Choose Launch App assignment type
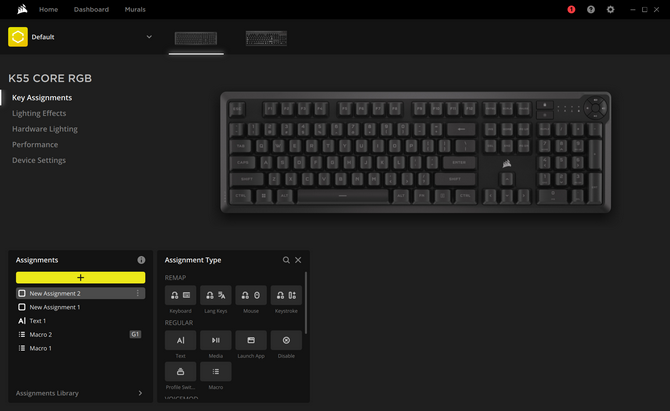 coord(251,340)
